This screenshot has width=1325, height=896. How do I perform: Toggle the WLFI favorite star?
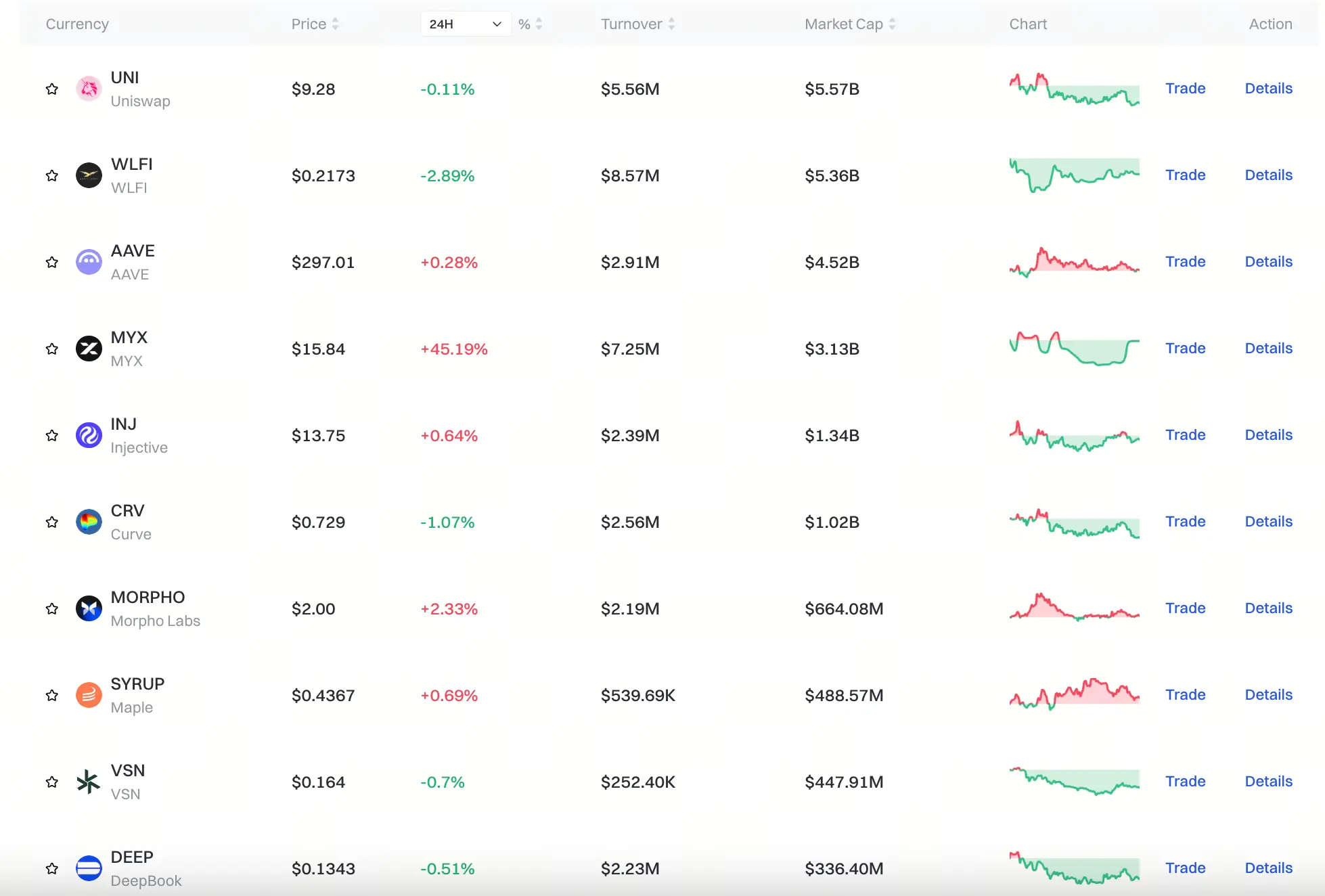click(52, 176)
